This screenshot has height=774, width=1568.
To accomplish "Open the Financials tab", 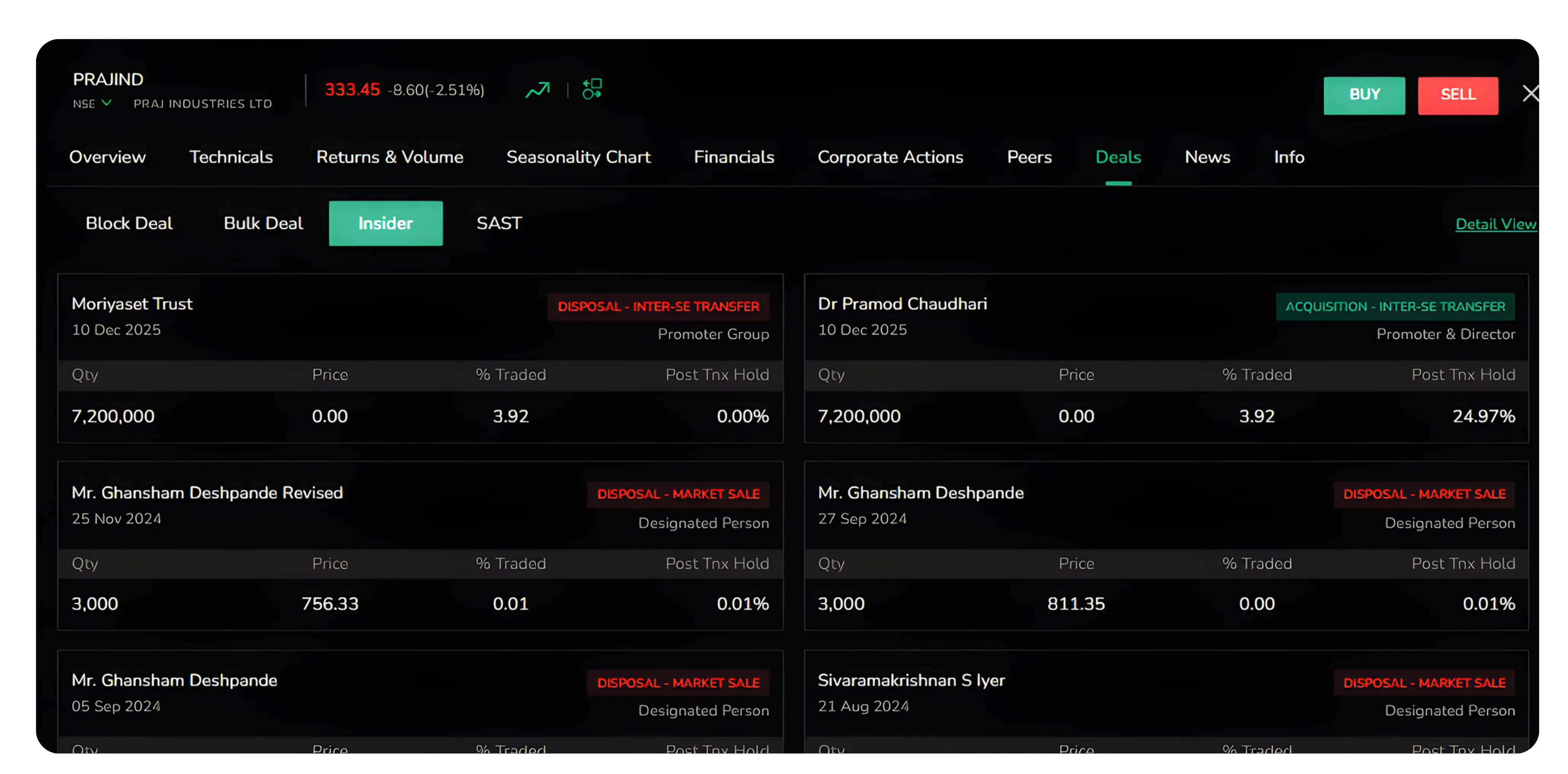I will pyautogui.click(x=734, y=157).
